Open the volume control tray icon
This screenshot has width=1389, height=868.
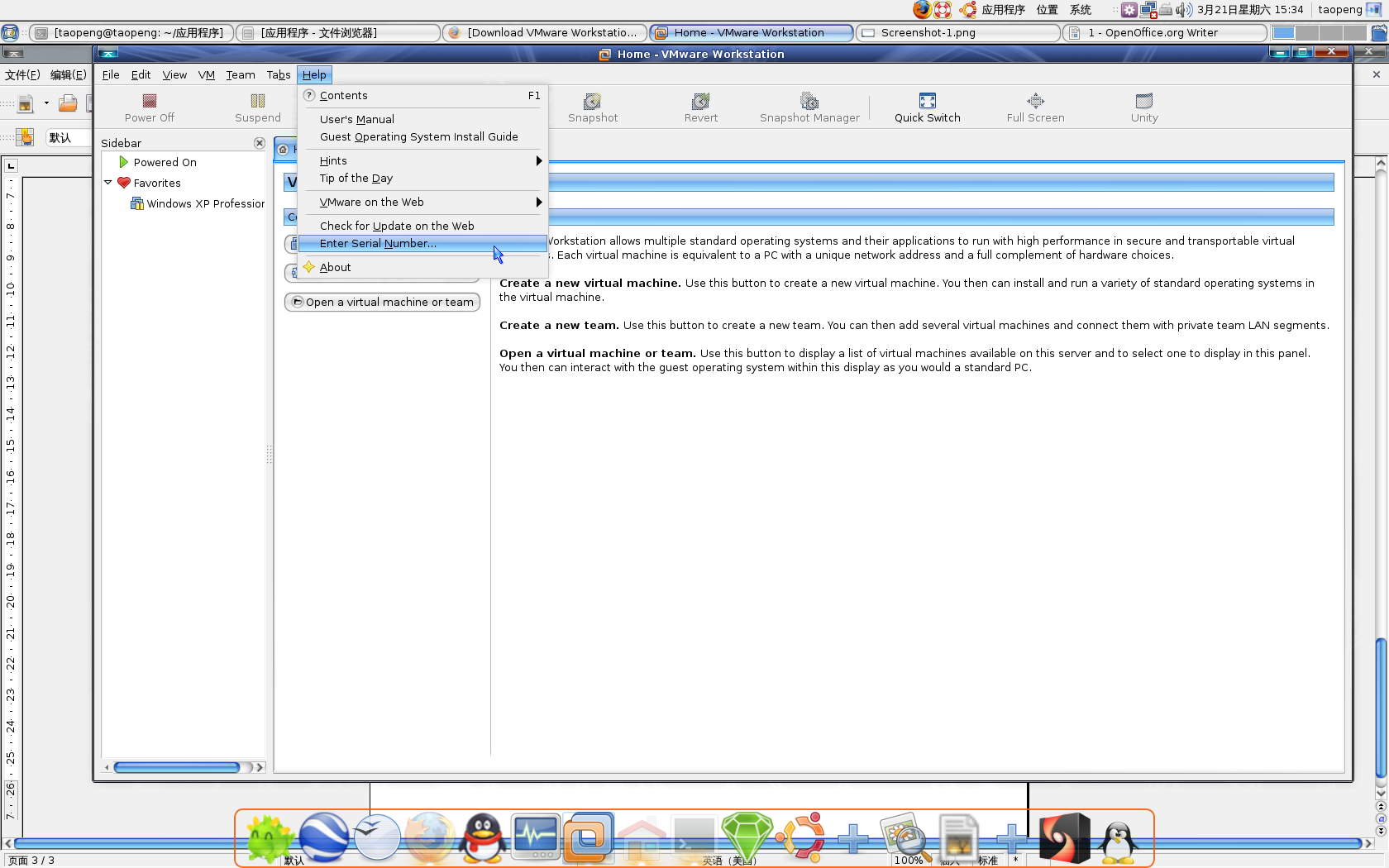[x=1184, y=10]
